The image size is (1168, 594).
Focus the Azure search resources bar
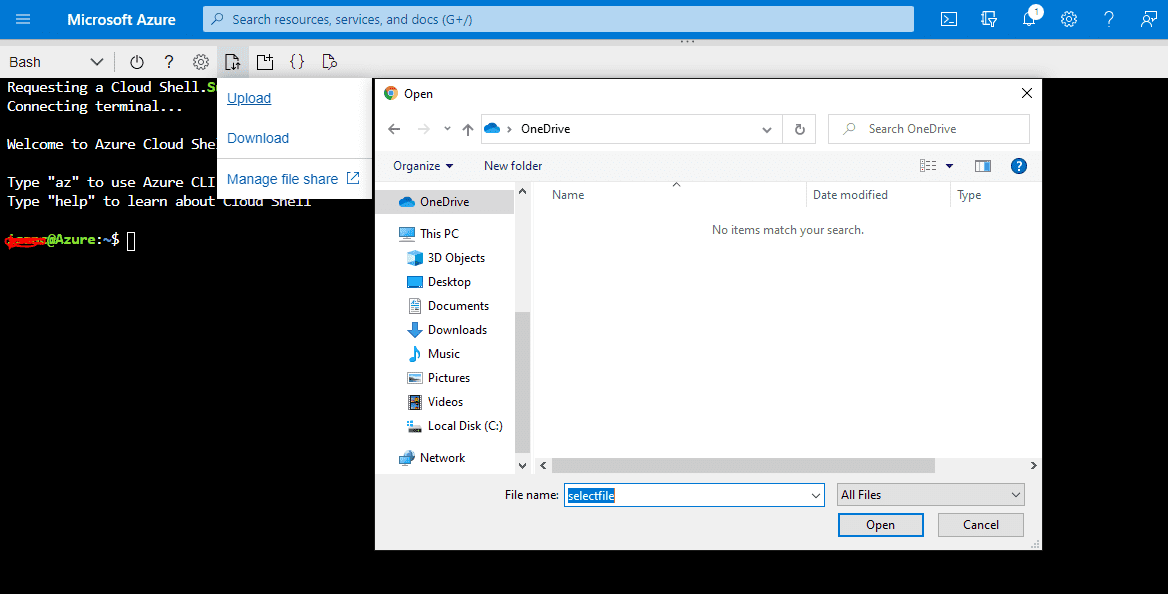tap(558, 19)
